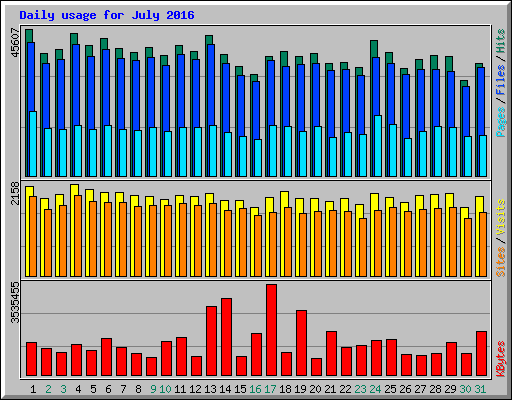Click day 31 axis label
Image resolution: width=512 pixels, height=400 pixels.
click(480, 389)
